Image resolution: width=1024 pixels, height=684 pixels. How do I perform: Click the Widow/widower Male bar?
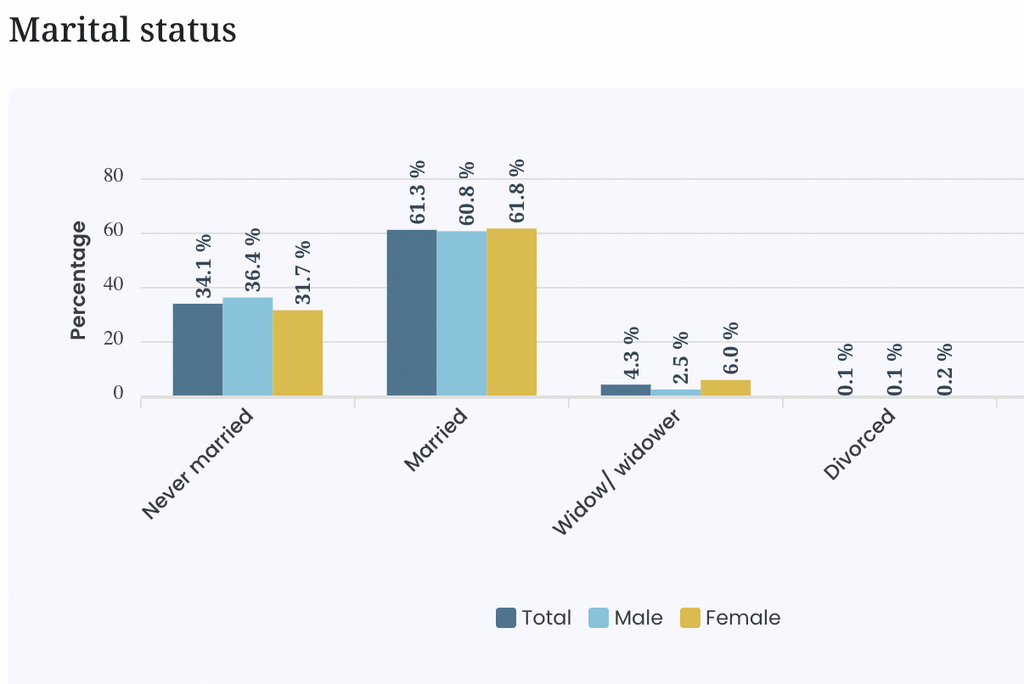[676, 393]
